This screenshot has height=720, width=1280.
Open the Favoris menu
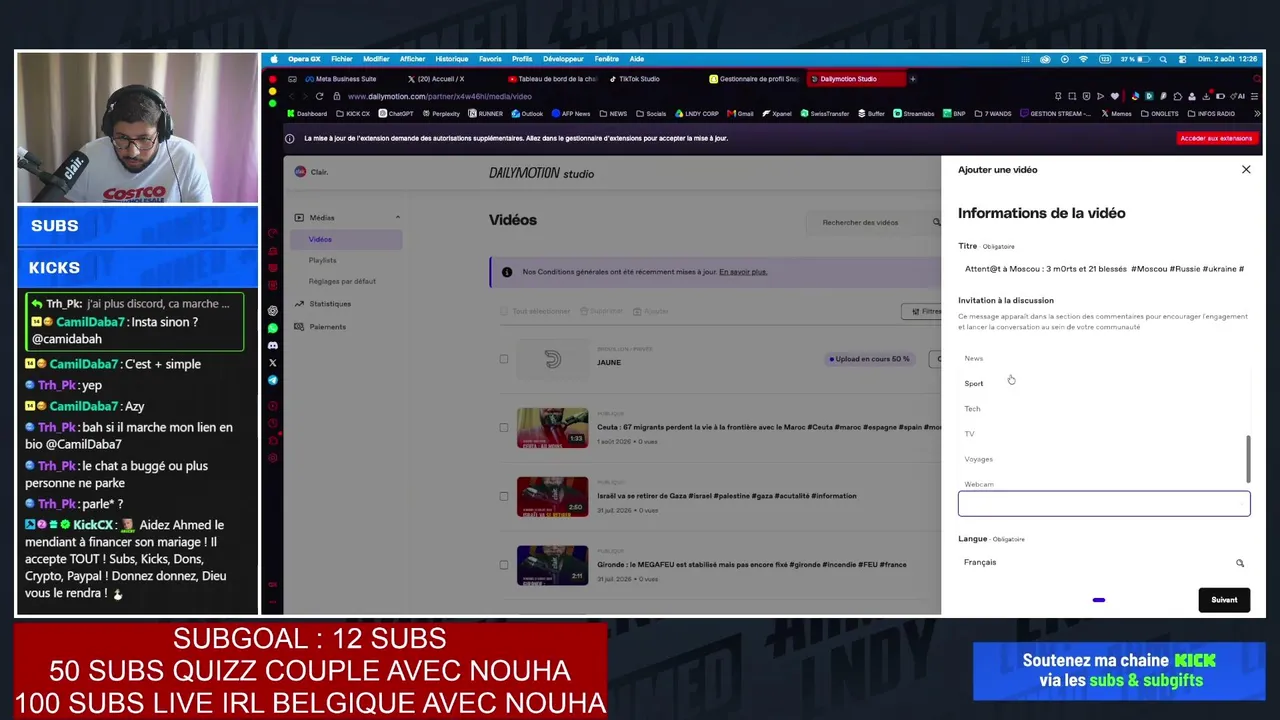point(490,59)
